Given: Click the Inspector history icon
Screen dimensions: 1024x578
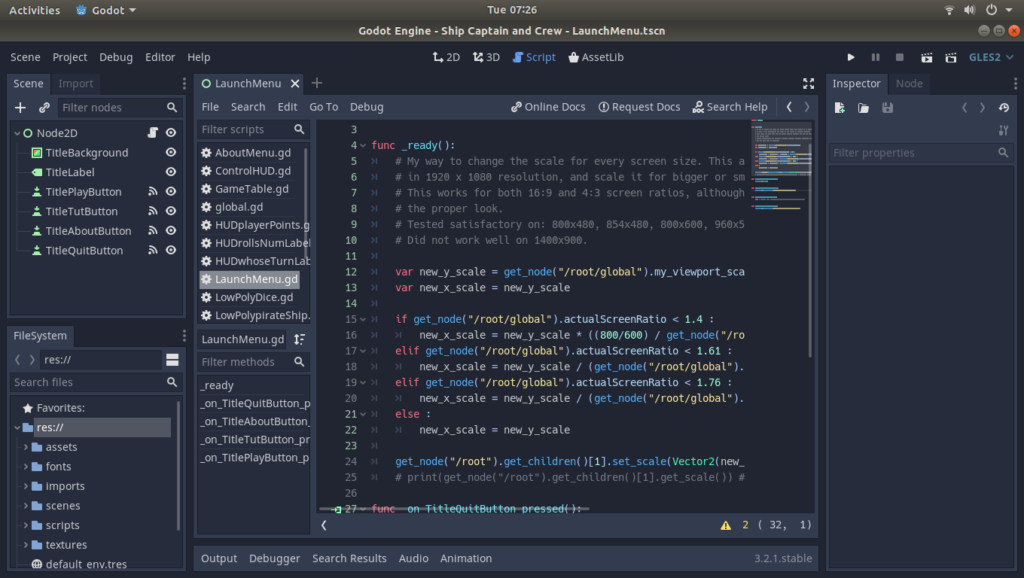Looking at the screenshot, I should coord(1004,108).
